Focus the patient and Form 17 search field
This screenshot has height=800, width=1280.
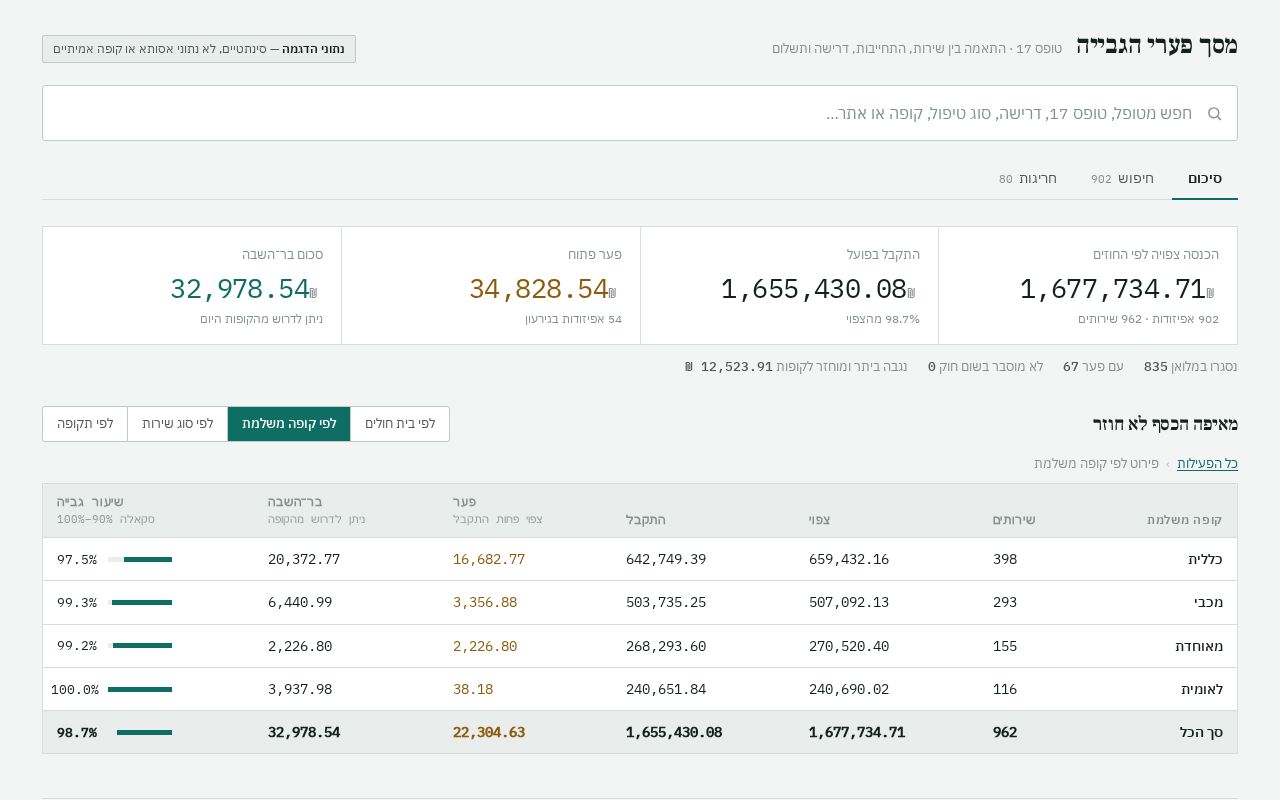640,113
